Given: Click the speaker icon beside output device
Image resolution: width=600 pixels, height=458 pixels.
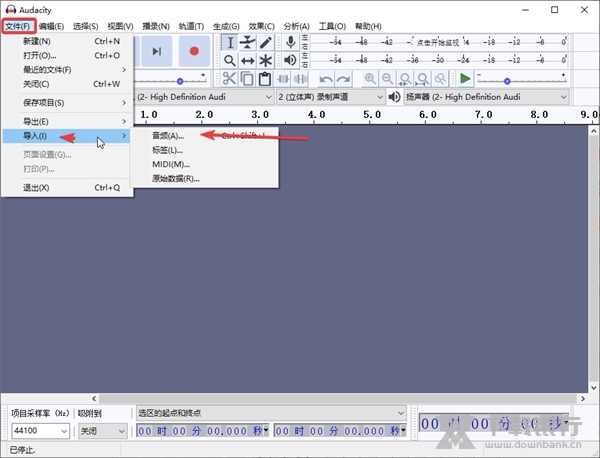Looking at the screenshot, I should 394,97.
